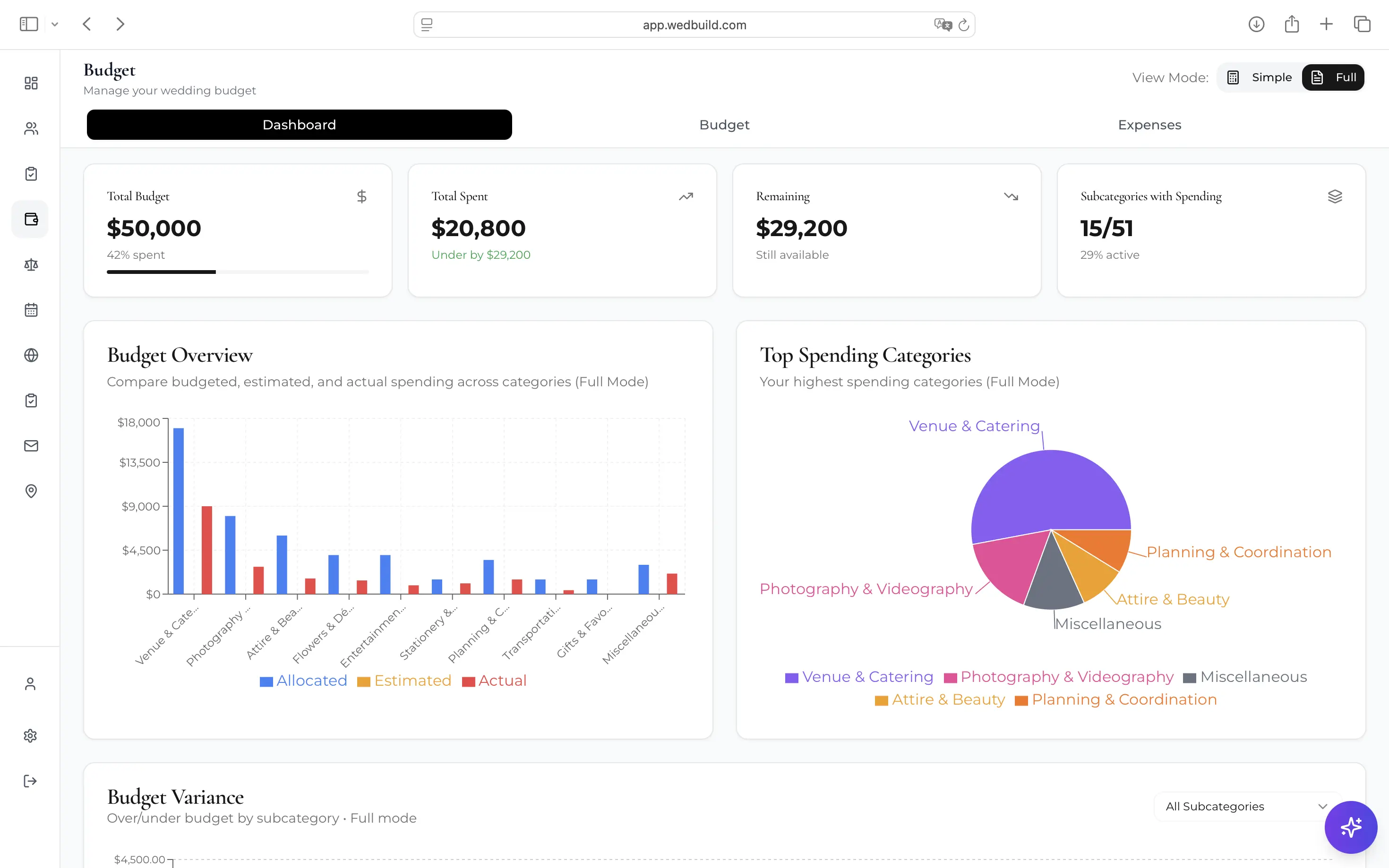Click the Total Budget progress bar
This screenshot has width=1389, height=868.
click(238, 272)
